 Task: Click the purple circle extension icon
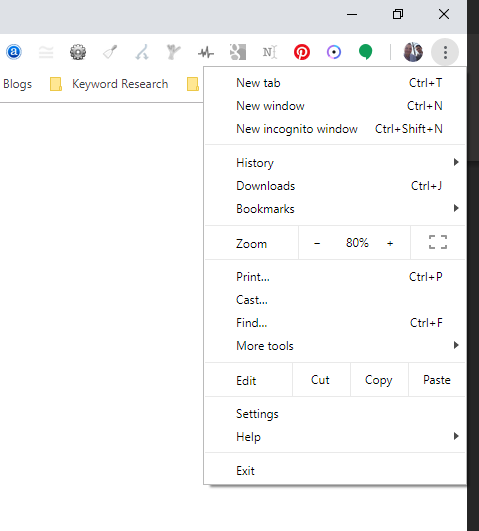point(334,52)
